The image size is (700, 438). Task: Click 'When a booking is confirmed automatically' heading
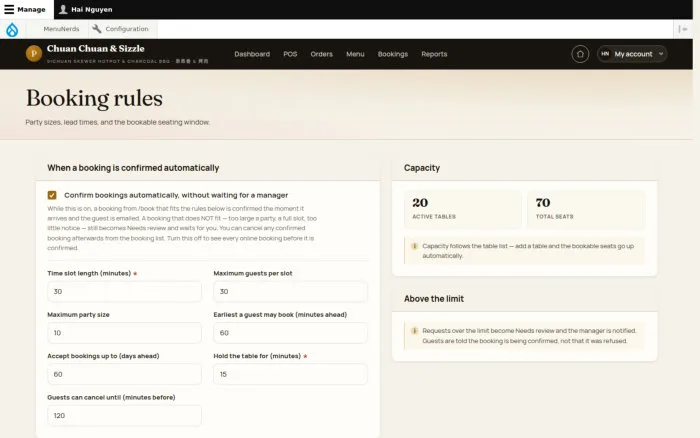click(x=133, y=168)
